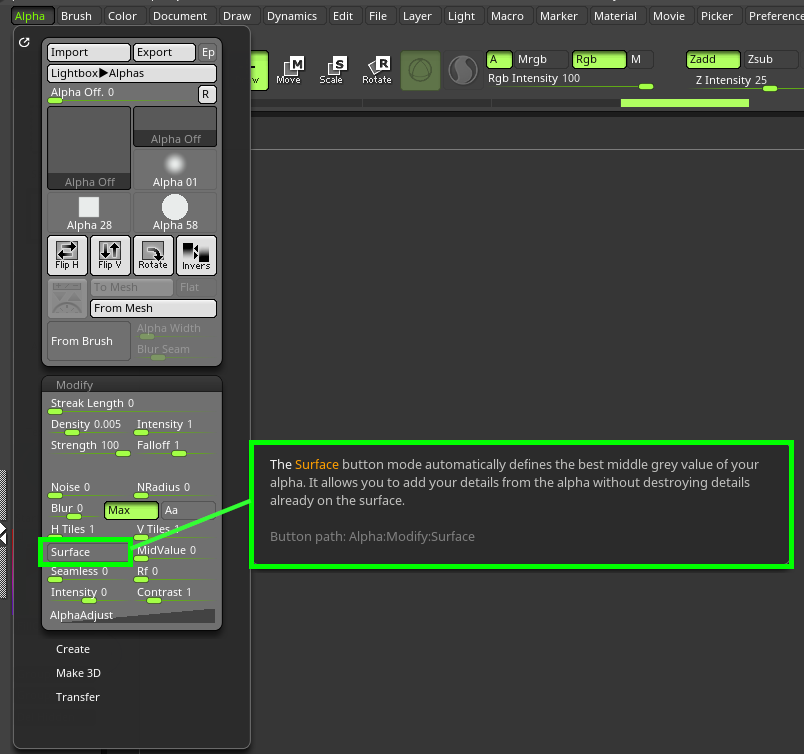Toggle the Rgb paint mode
Screen dimensions: 804x754
click(x=598, y=59)
